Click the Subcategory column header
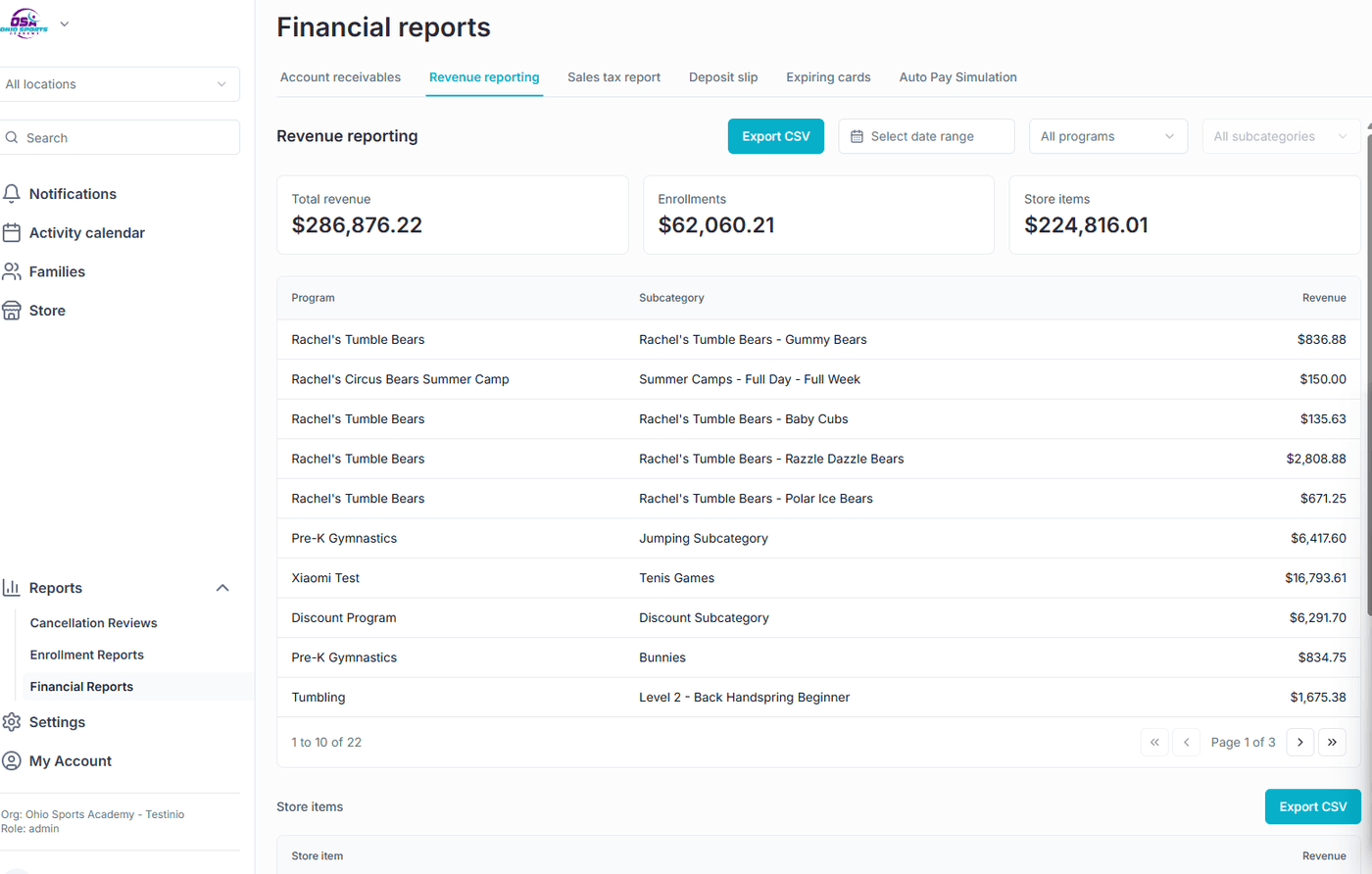The height and width of the screenshot is (874, 1372). [x=671, y=298]
